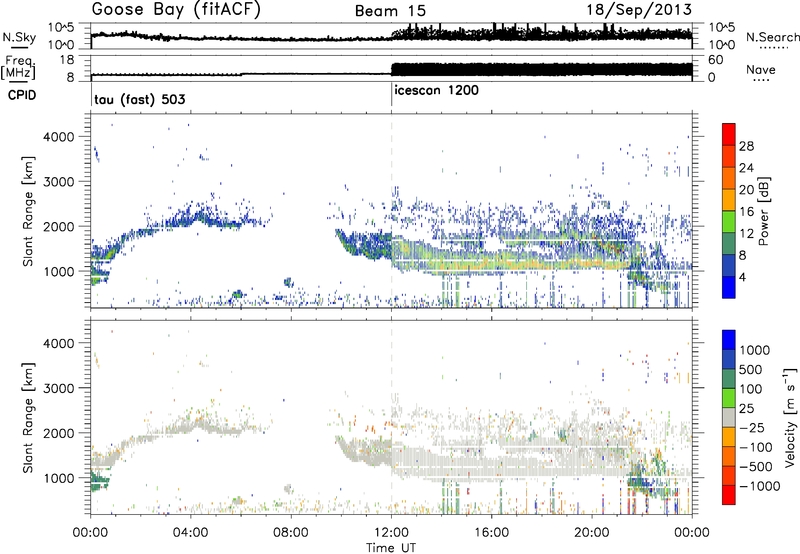This screenshot has height=554, width=800.
Task: Click the '16:00' time axis tick label
Action: (x=492, y=533)
